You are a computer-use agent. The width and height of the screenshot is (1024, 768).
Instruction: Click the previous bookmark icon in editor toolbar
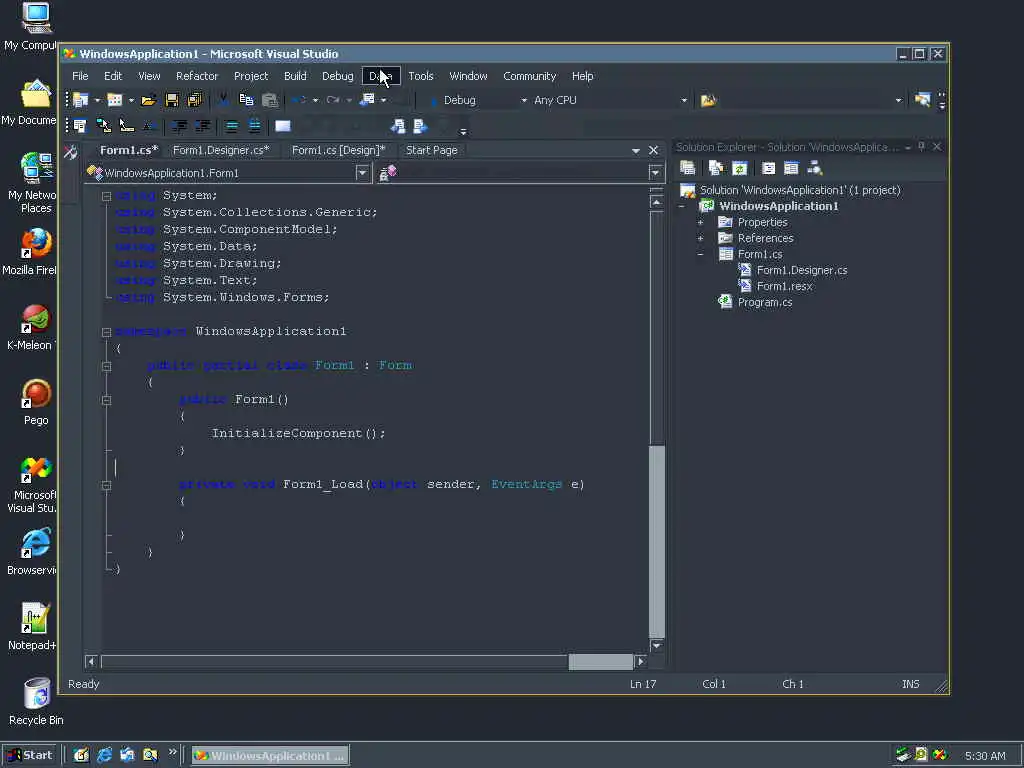[398, 126]
